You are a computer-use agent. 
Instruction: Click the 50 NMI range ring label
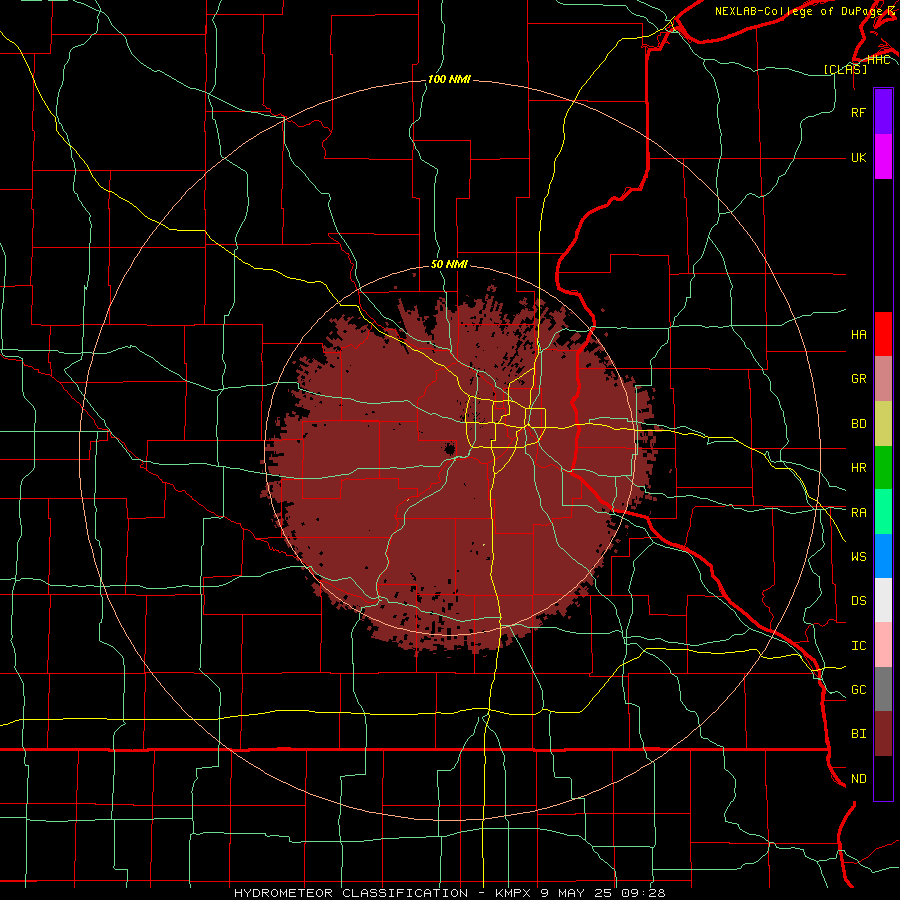449,264
